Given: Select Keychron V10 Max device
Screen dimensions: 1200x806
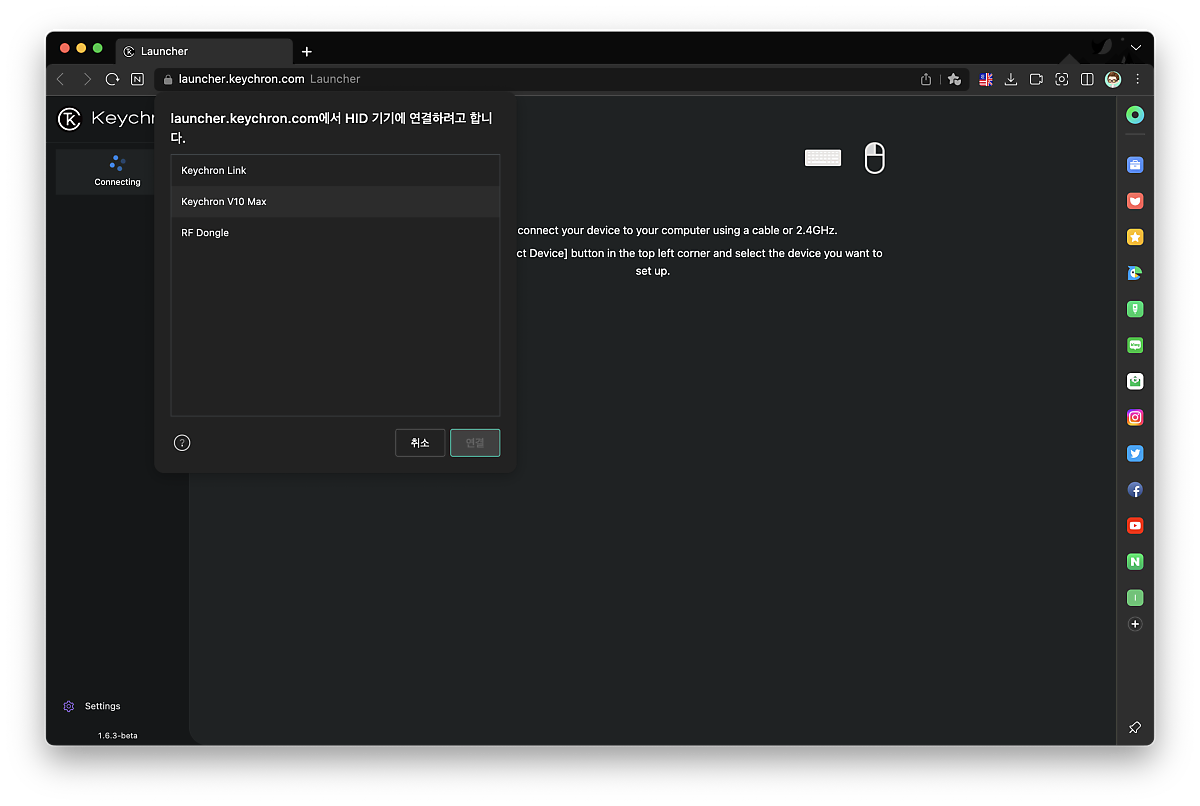Looking at the screenshot, I should tap(335, 202).
